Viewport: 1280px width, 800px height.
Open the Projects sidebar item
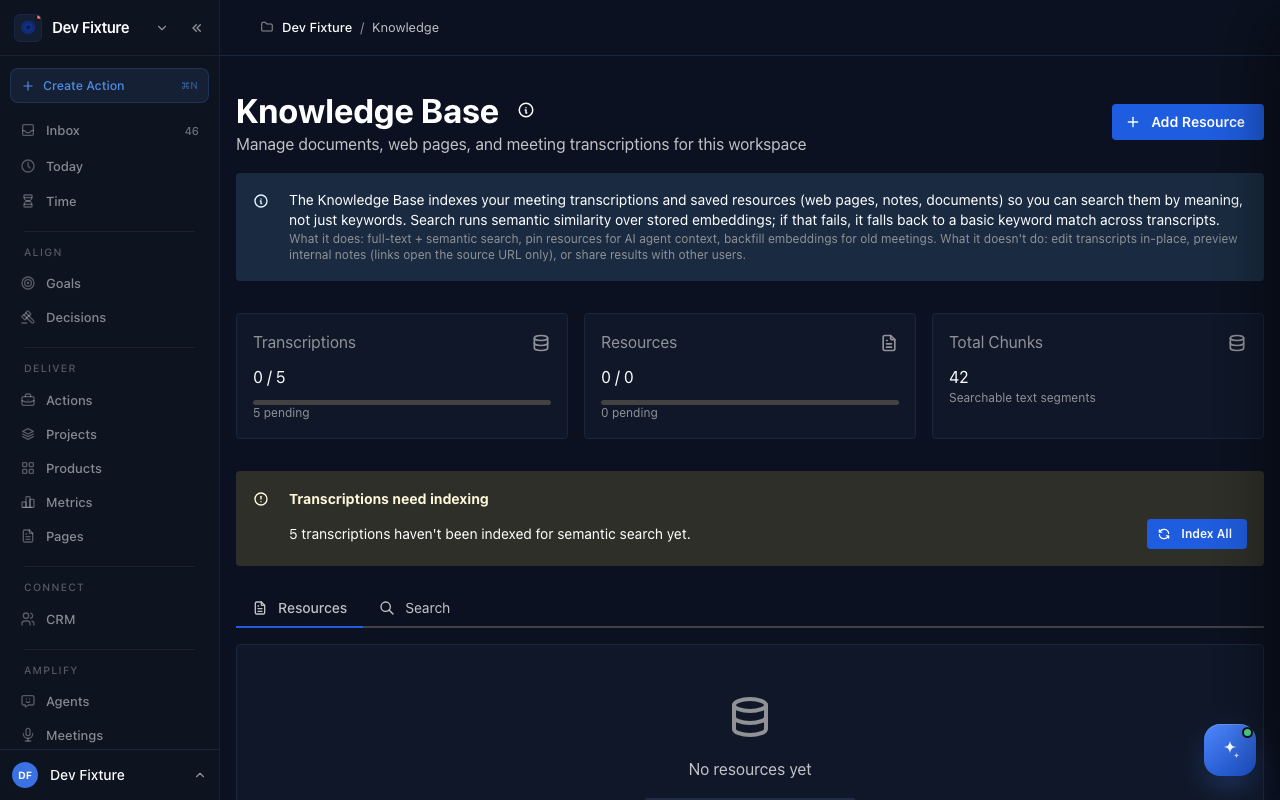coord(109,434)
